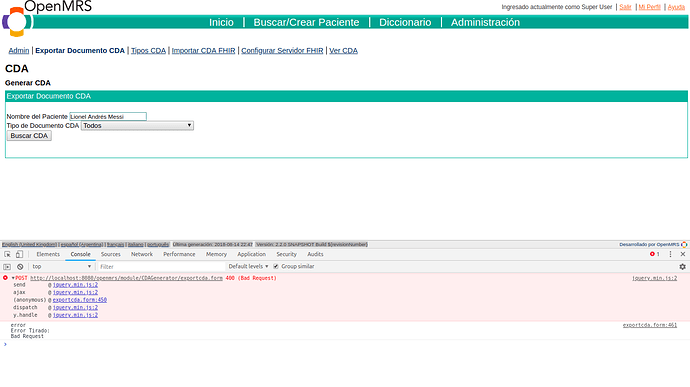The image size is (690, 387).
Task: Open jquery.min.js:2 link in y.handle row
Action: pyautogui.click(x=75, y=315)
